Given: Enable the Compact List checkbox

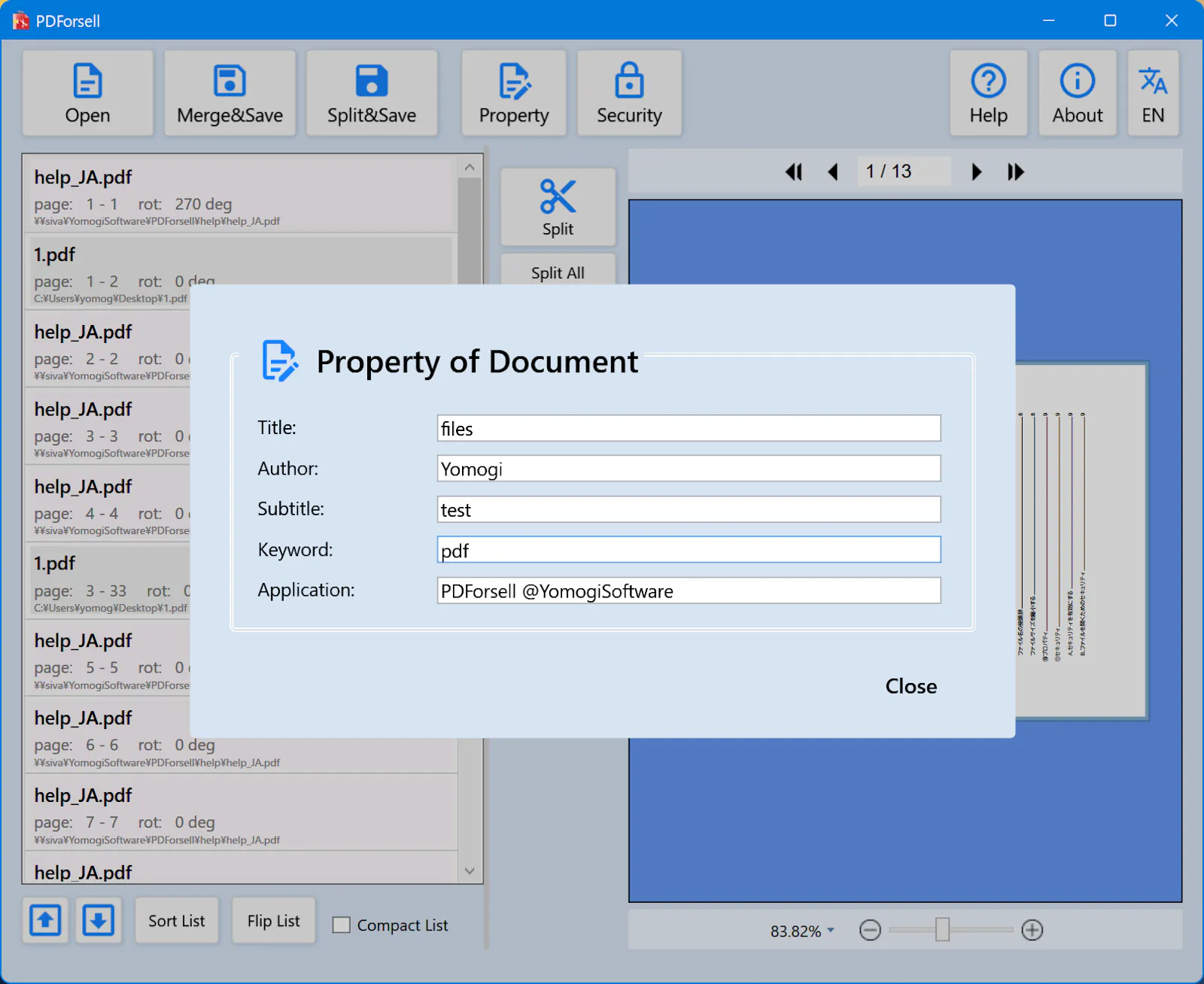Looking at the screenshot, I should [x=342, y=925].
